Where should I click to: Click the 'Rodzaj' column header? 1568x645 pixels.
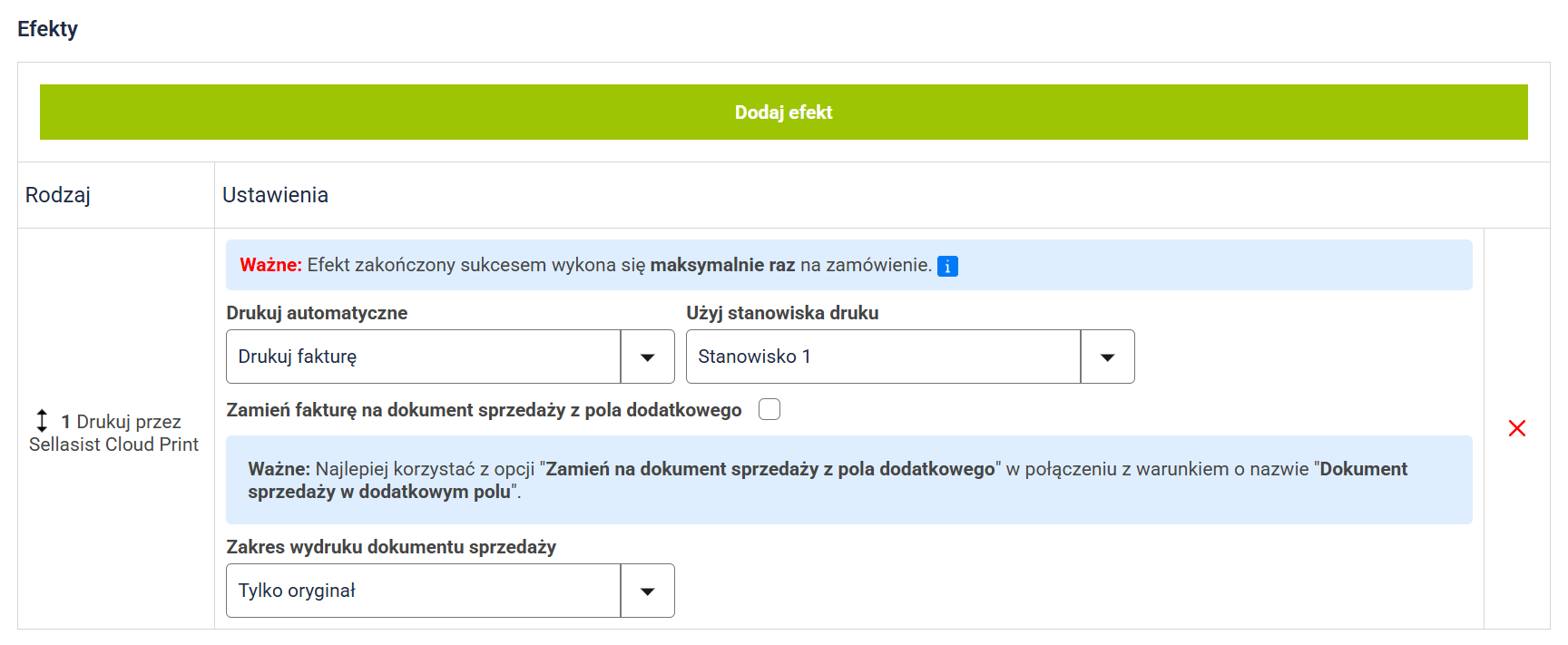[x=58, y=195]
